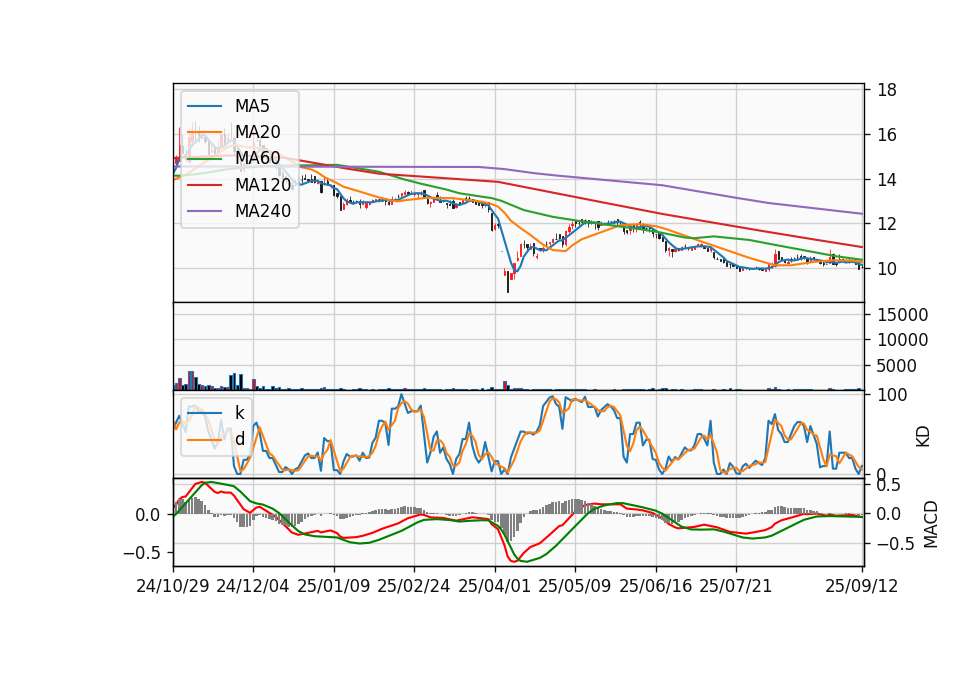Click the 25/04/01 date axis label
This screenshot has width=960, height=690.
click(x=495, y=586)
